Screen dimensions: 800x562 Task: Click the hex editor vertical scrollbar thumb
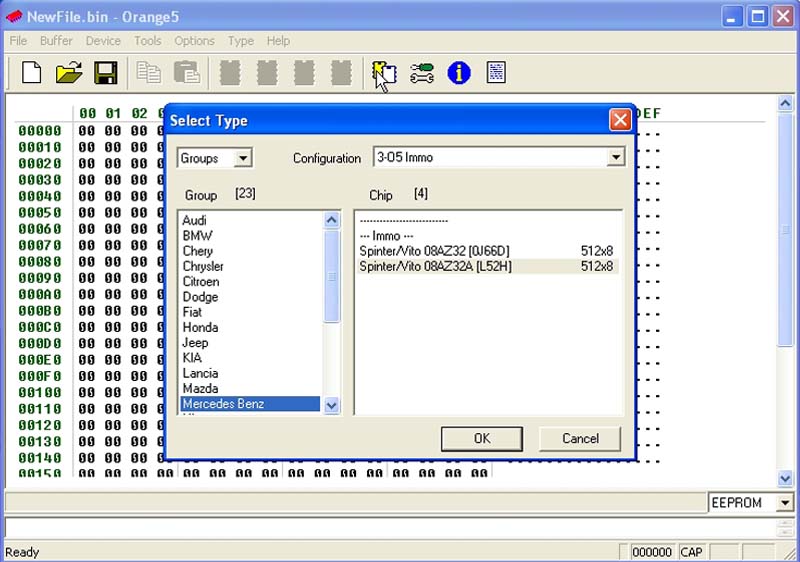click(x=785, y=229)
